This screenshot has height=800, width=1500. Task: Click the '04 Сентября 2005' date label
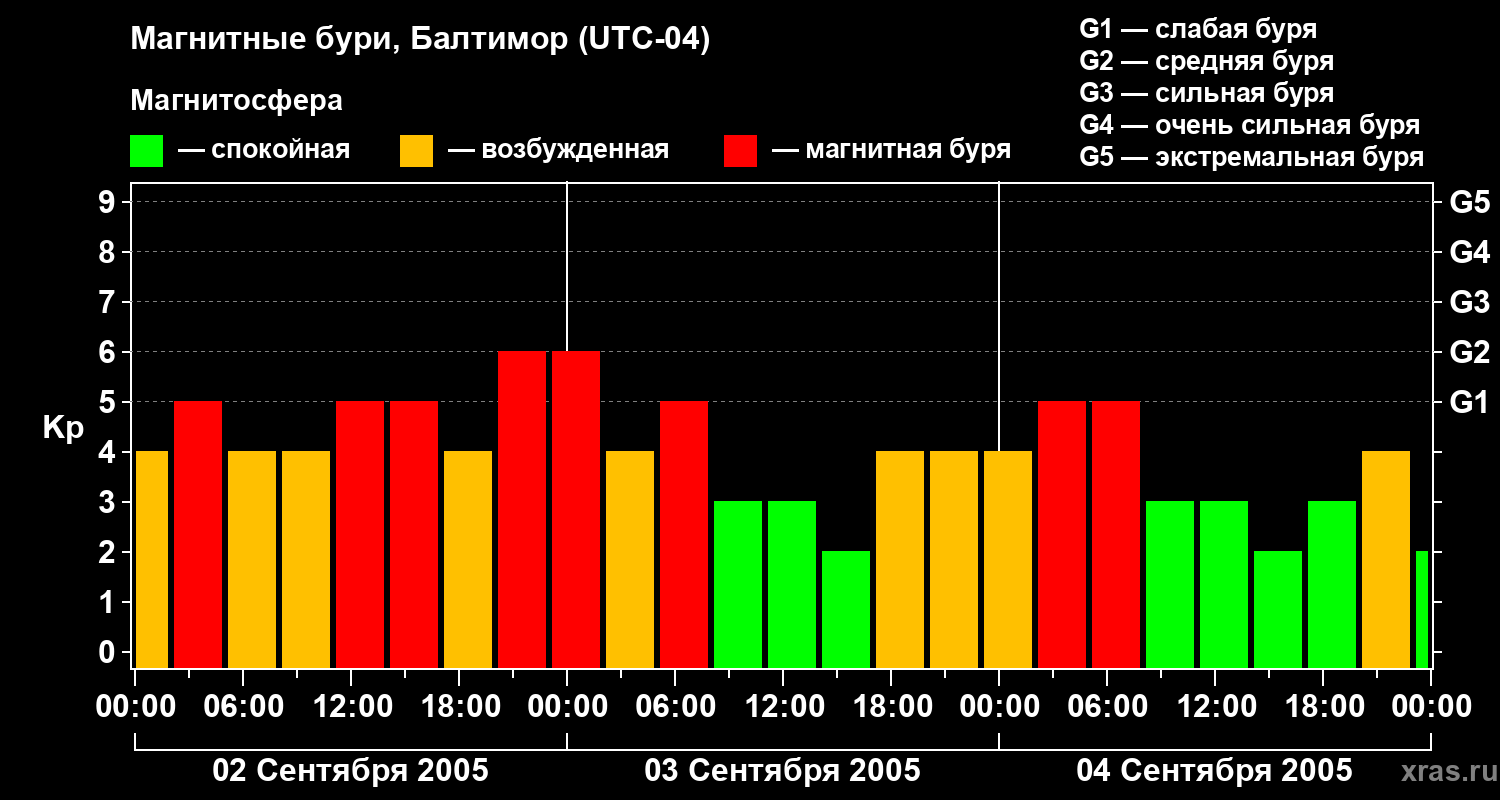tap(1214, 771)
